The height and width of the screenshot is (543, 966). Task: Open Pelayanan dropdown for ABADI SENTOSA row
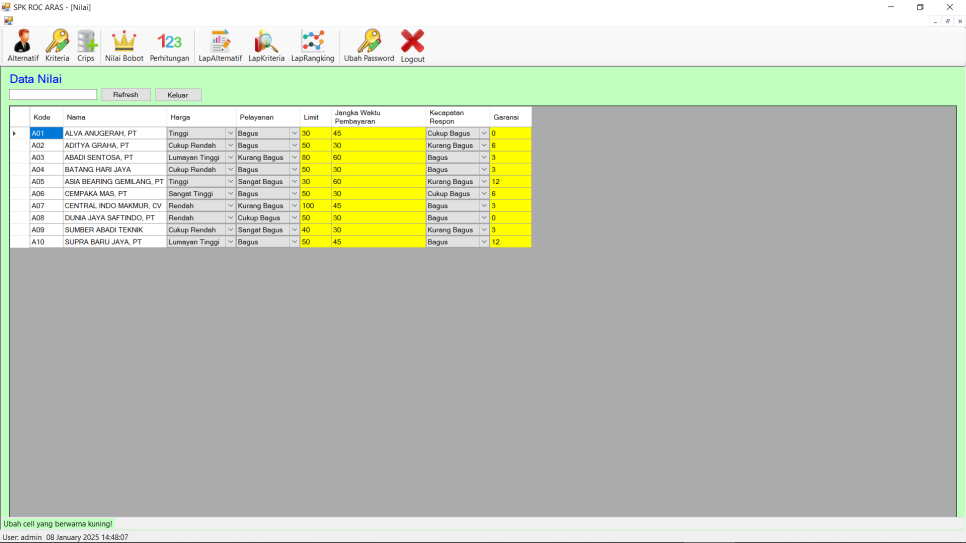click(x=294, y=157)
